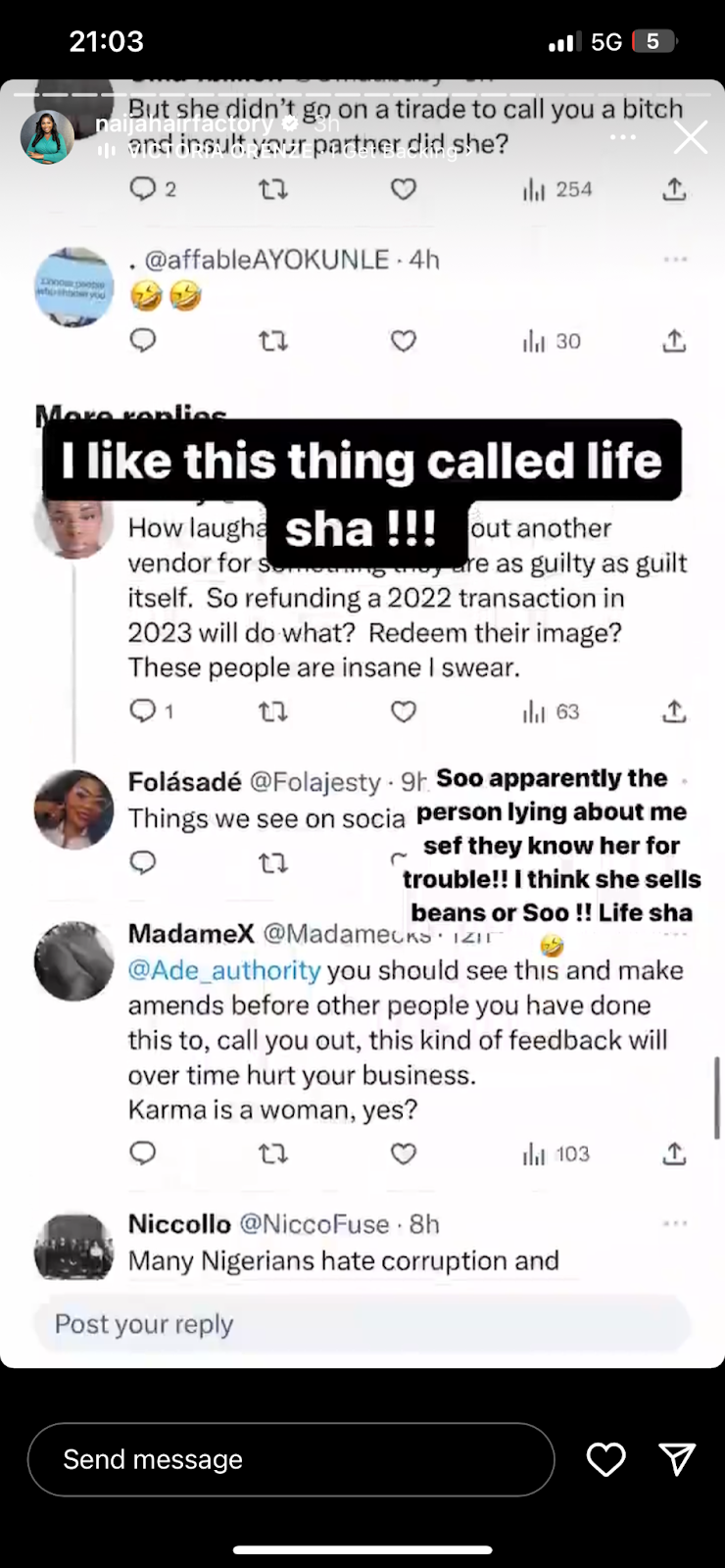Share the tweet with 254 views
This screenshot has height=1568, width=725.
674,189
